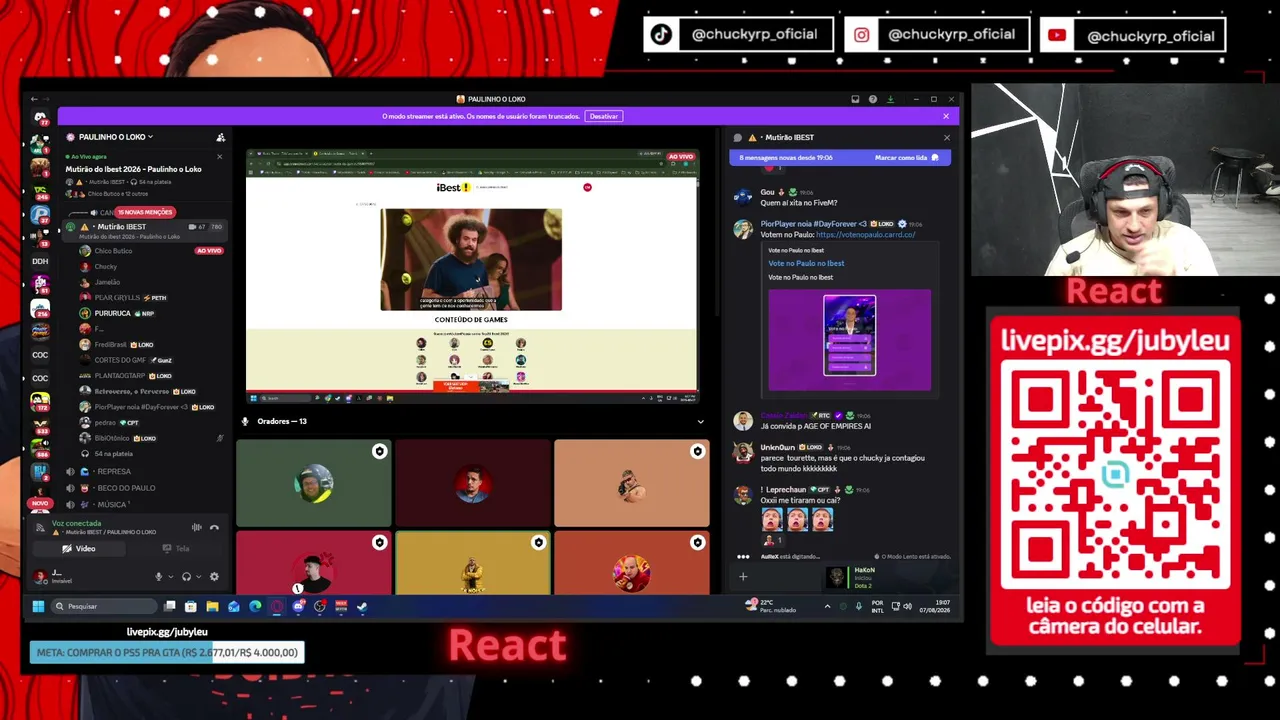
Task: Toggle camera with the Vídeo button
Action: click(79, 548)
